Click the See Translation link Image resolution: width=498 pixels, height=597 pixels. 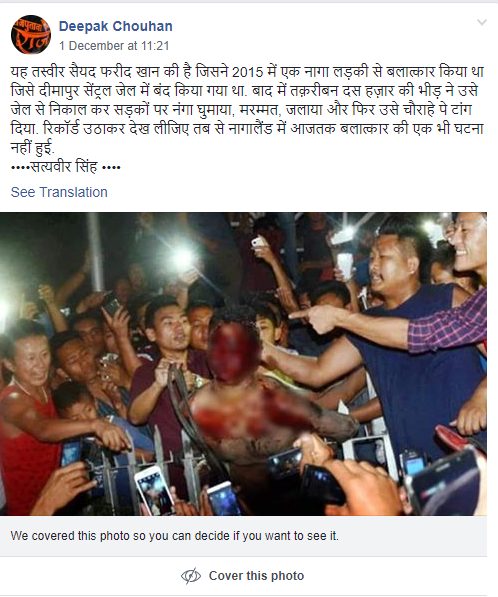click(x=59, y=192)
